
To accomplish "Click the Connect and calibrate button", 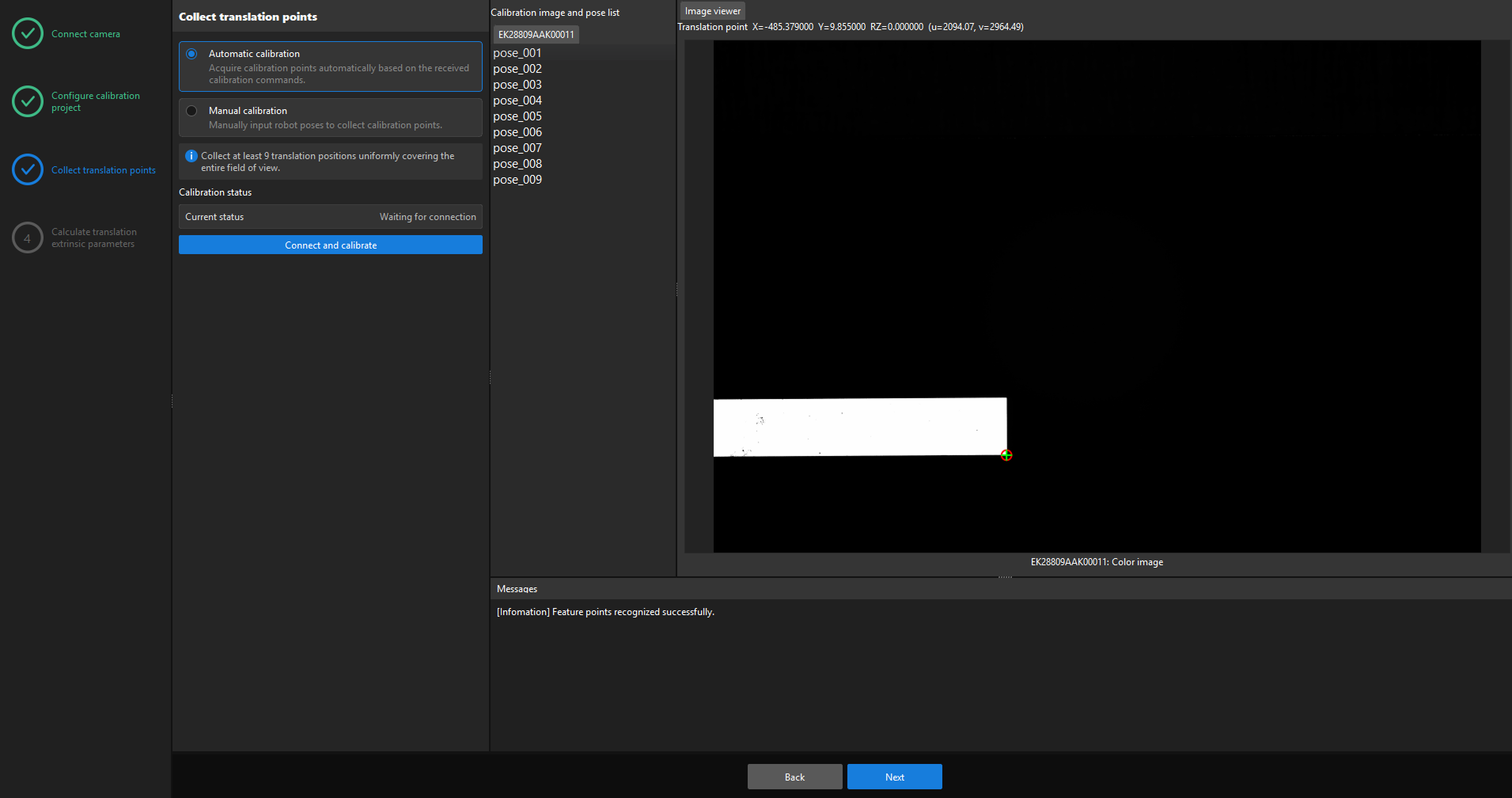I will (331, 245).
